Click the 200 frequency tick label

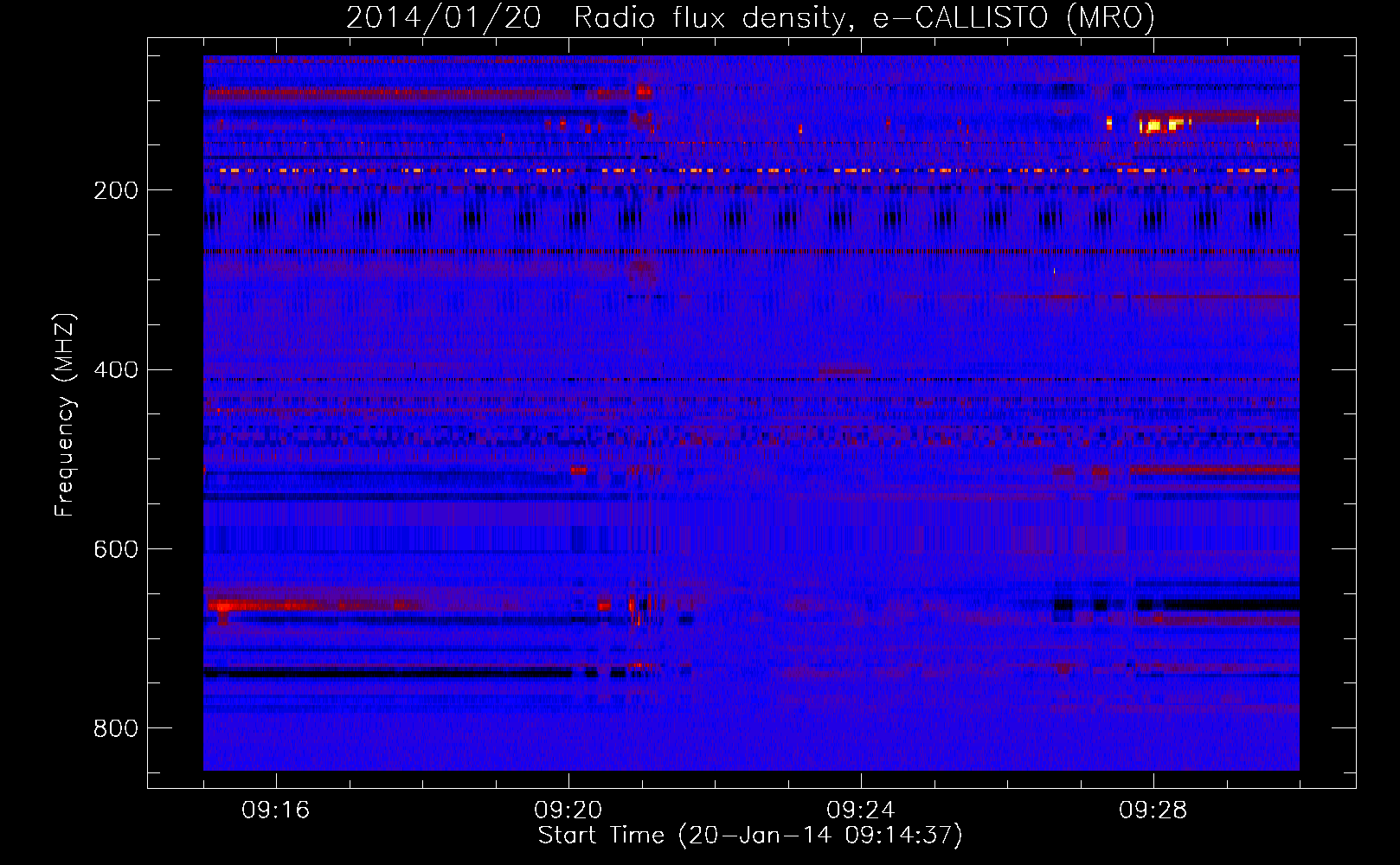[x=116, y=190]
